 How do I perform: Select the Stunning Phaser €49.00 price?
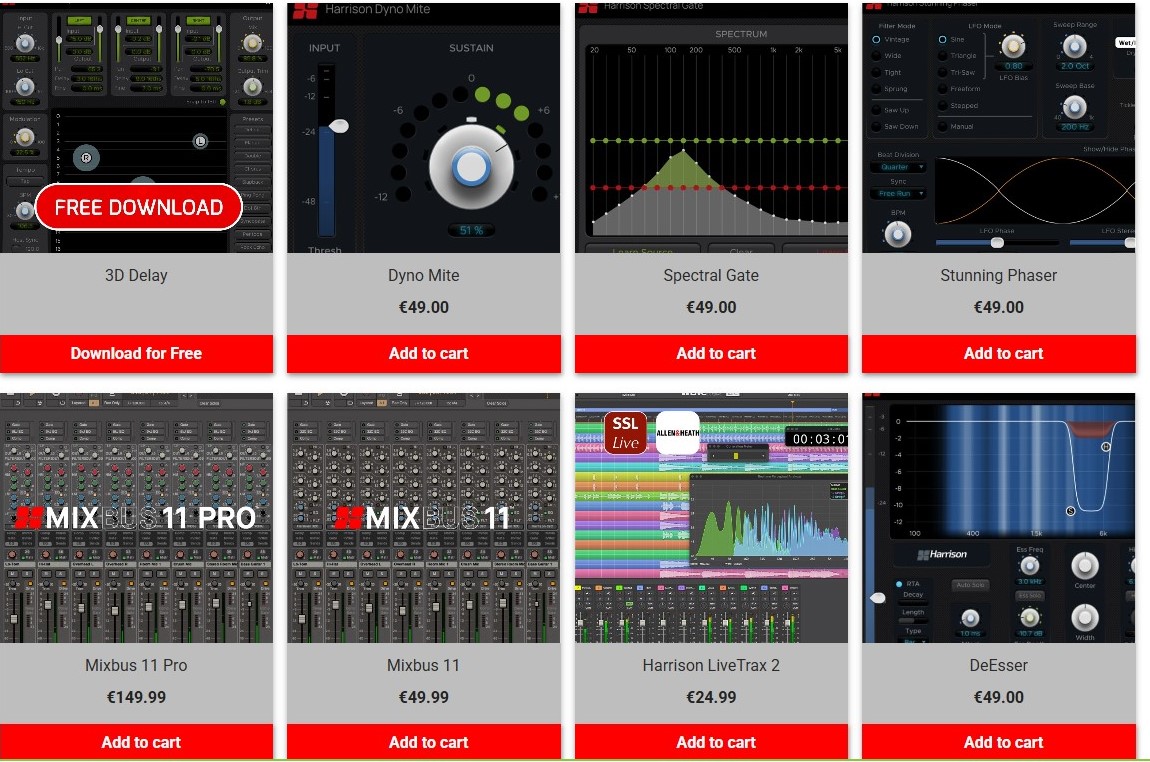(x=999, y=307)
